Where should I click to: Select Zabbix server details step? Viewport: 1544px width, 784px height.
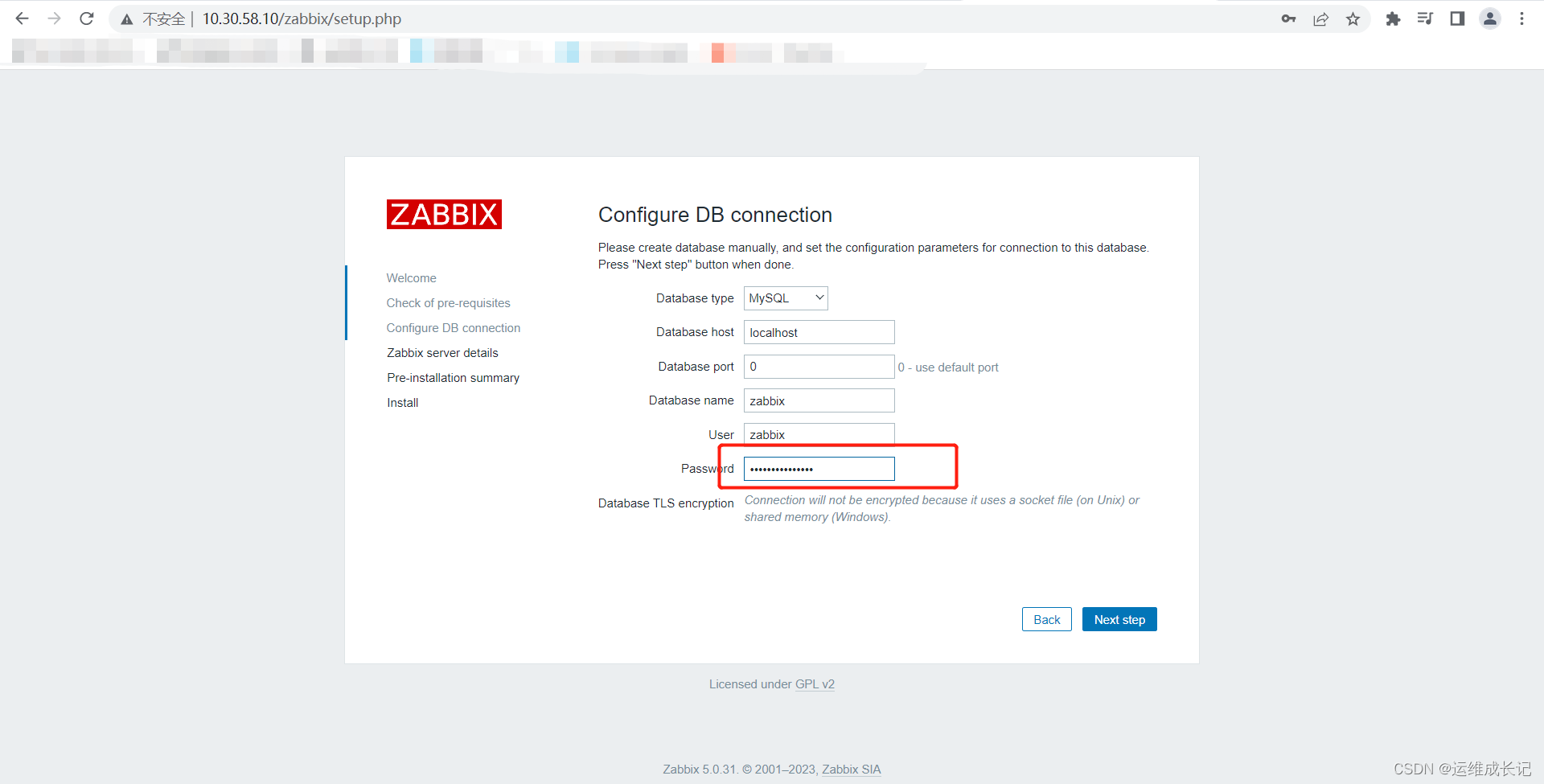coord(442,353)
